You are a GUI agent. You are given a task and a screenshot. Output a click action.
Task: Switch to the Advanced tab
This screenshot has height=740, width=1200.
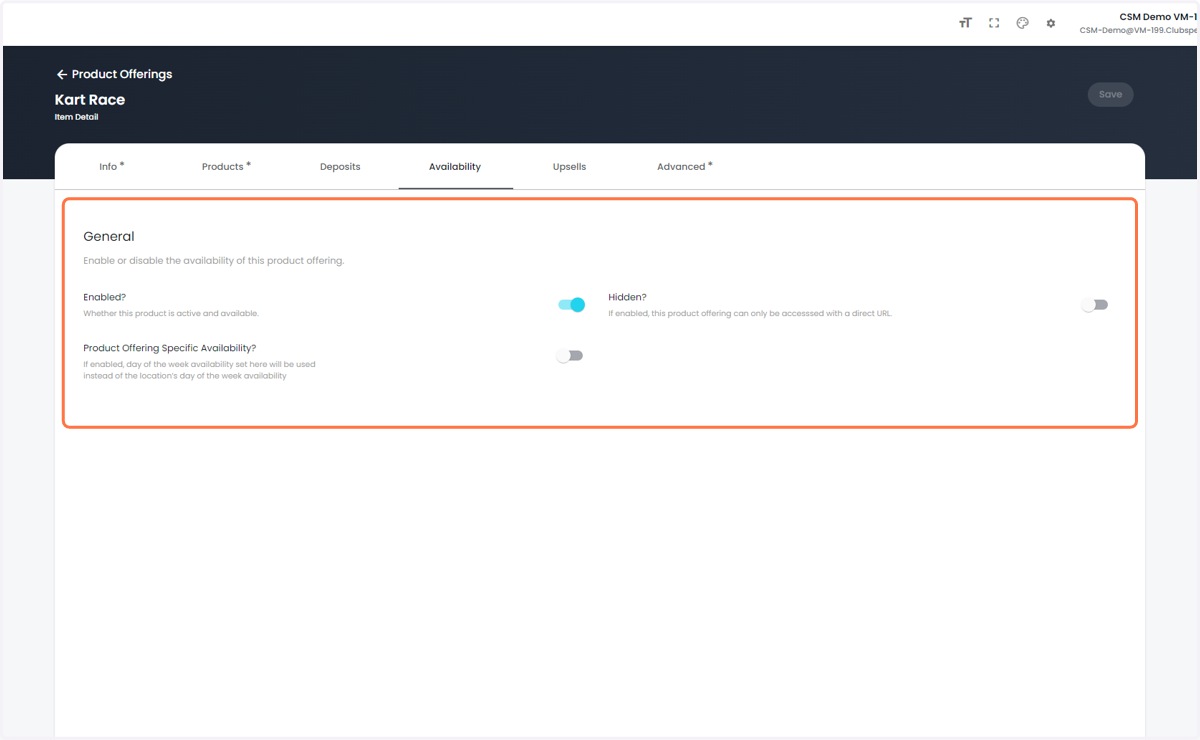tap(685, 166)
